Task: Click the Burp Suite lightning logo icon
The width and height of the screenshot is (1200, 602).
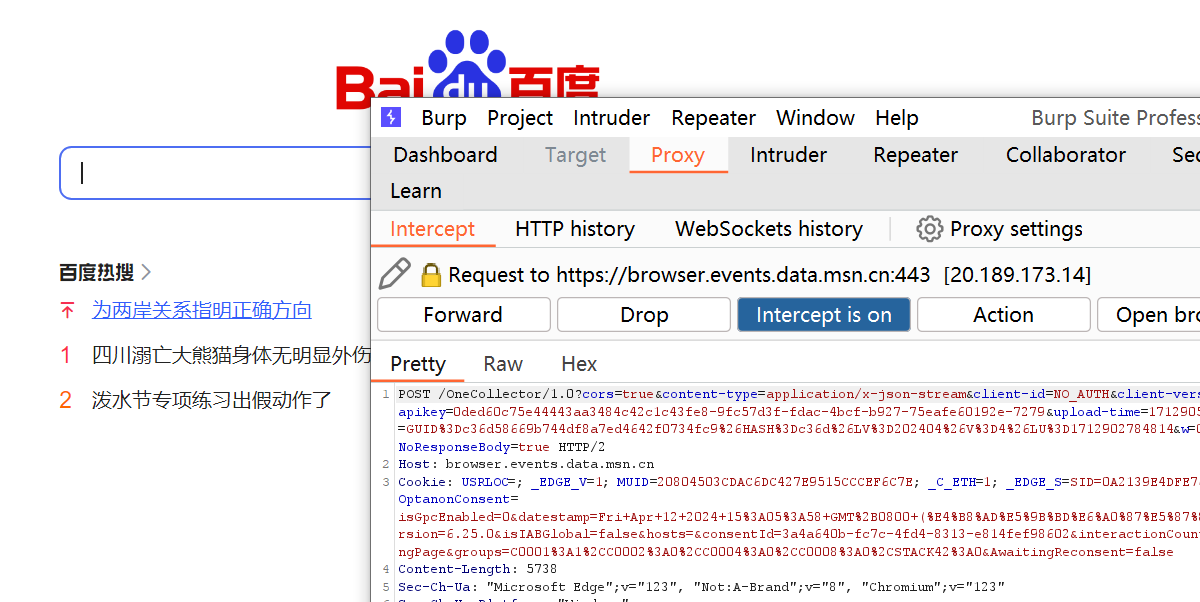Action: (391, 118)
